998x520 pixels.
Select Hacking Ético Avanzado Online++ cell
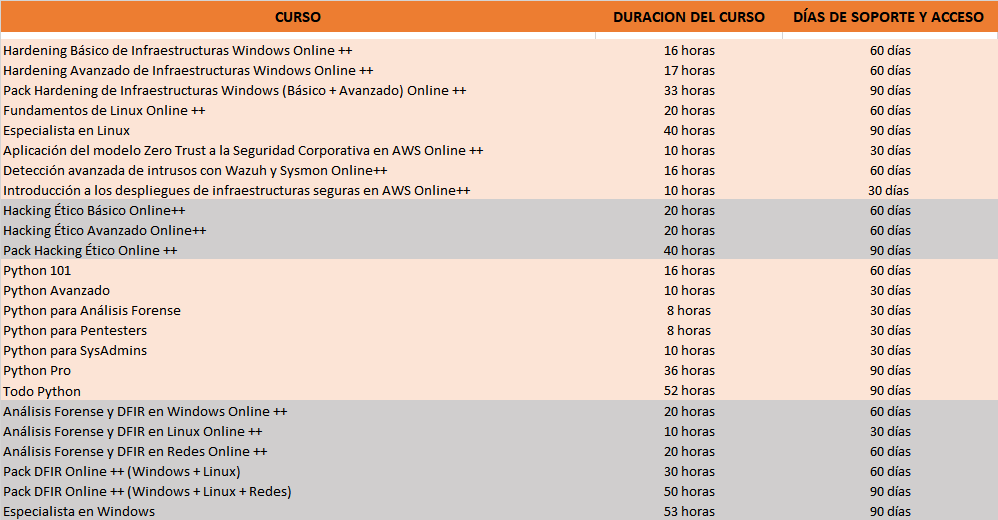104,230
